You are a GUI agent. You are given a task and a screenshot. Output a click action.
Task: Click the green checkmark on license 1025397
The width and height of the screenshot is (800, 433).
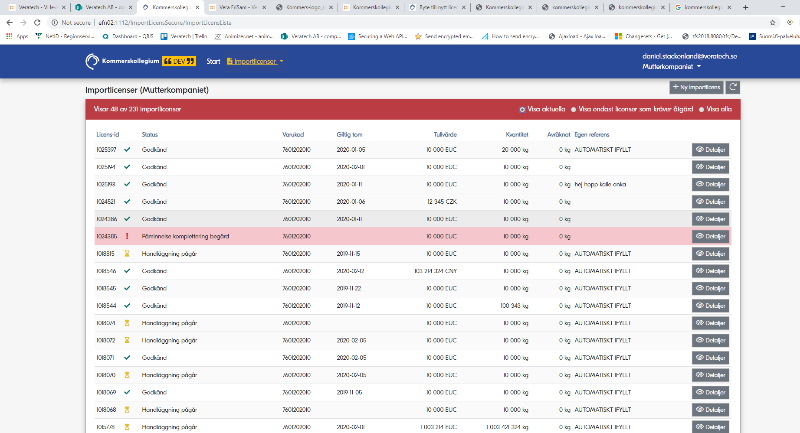(128, 150)
